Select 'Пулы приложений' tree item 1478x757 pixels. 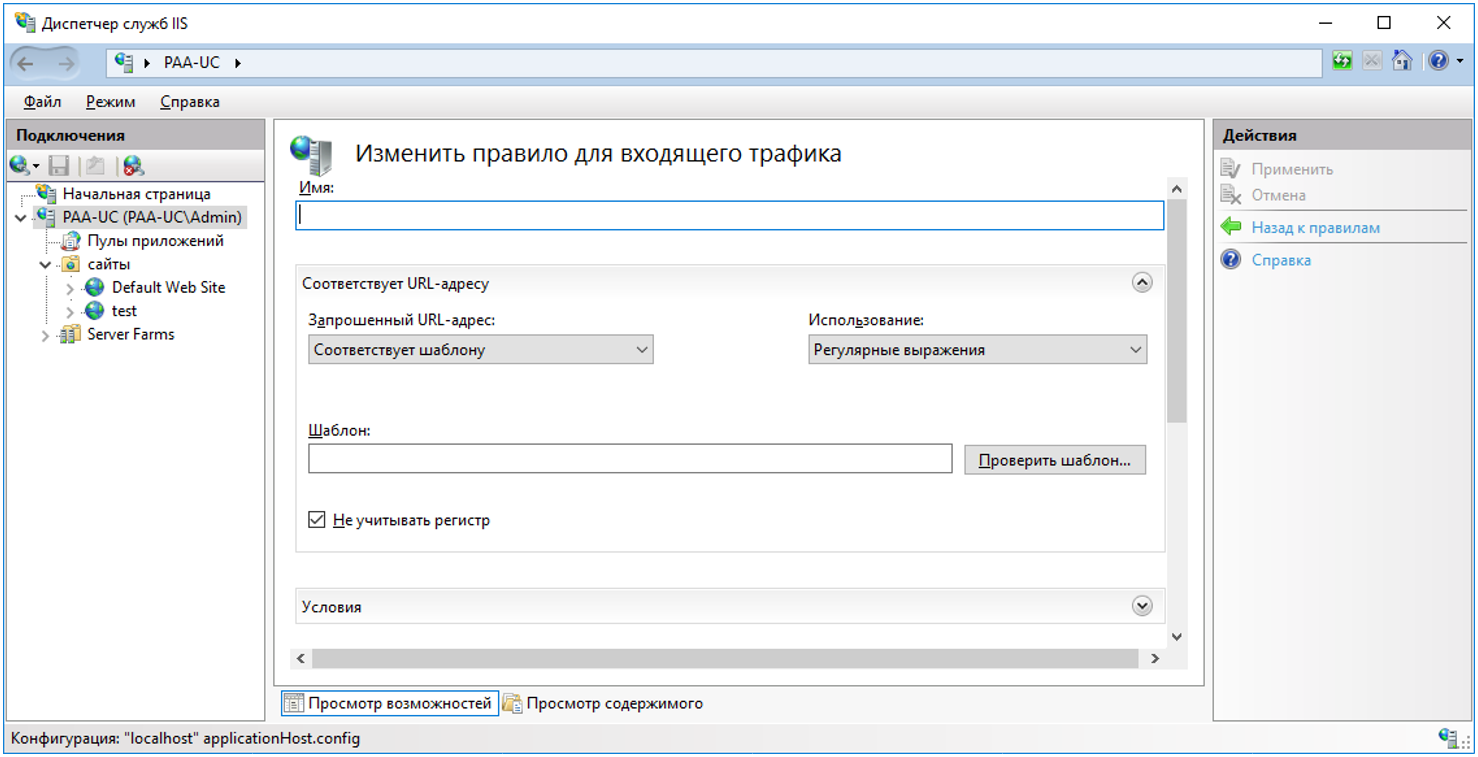click(155, 241)
